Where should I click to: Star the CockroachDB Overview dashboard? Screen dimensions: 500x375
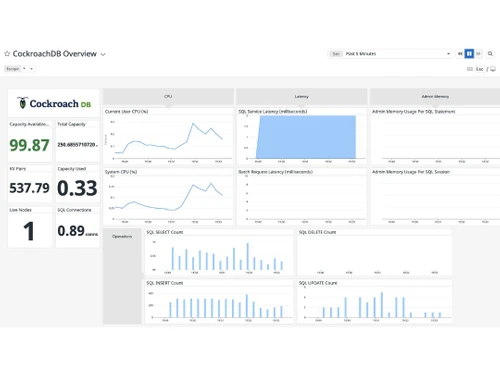click(x=7, y=54)
